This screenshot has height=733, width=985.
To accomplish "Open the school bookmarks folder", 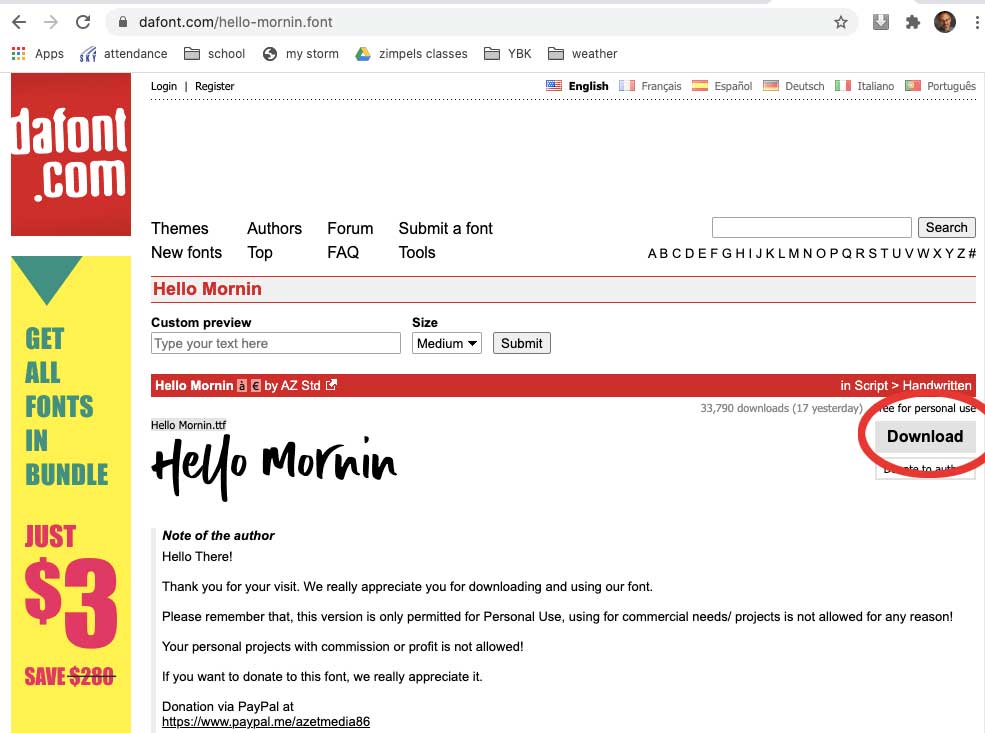I will pyautogui.click(x=214, y=54).
